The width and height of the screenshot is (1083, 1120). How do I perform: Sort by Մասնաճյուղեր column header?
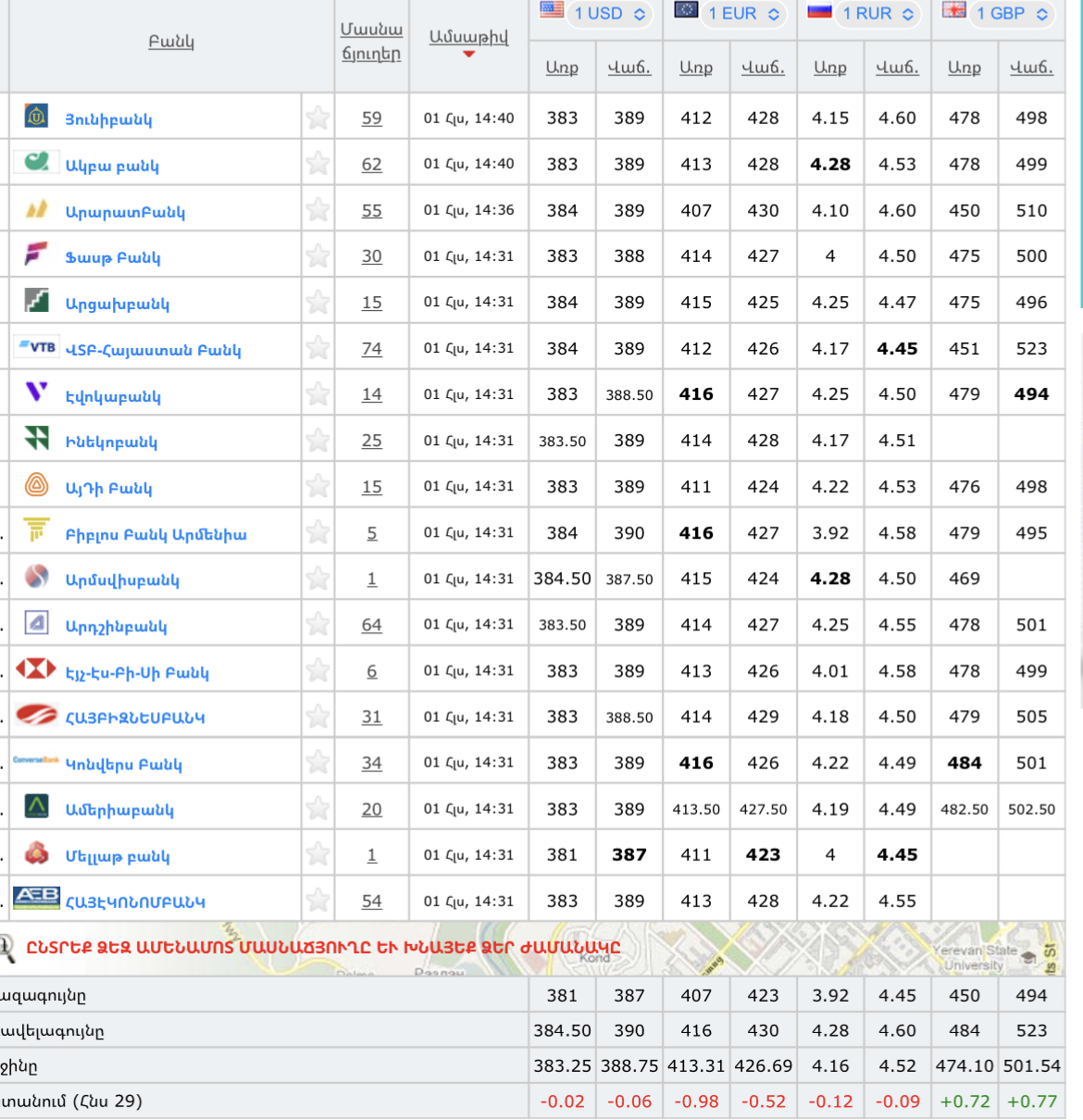click(371, 42)
